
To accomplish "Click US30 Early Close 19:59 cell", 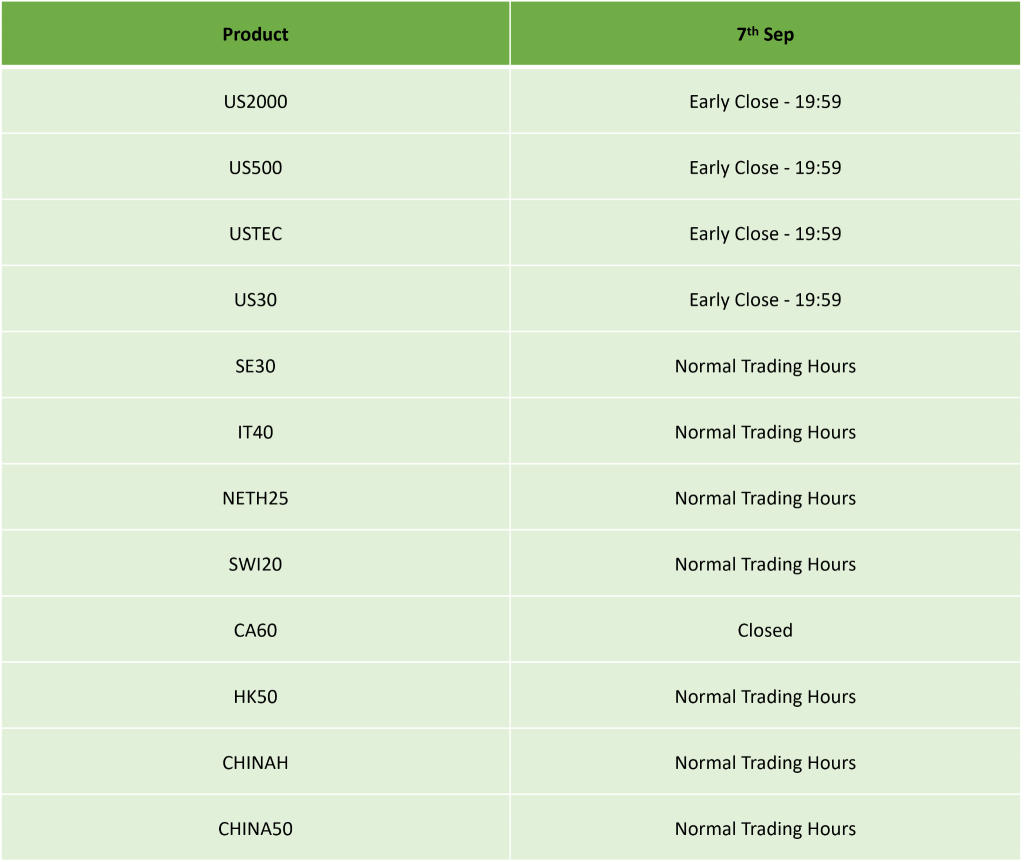I will tap(765, 299).
